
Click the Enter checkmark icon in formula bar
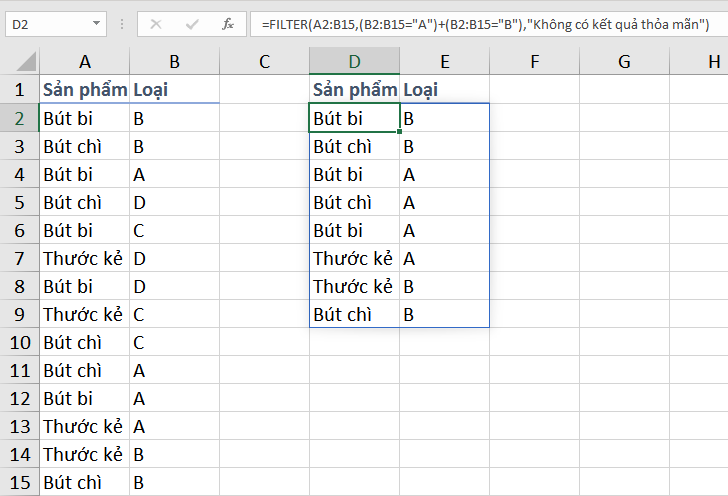click(193, 23)
